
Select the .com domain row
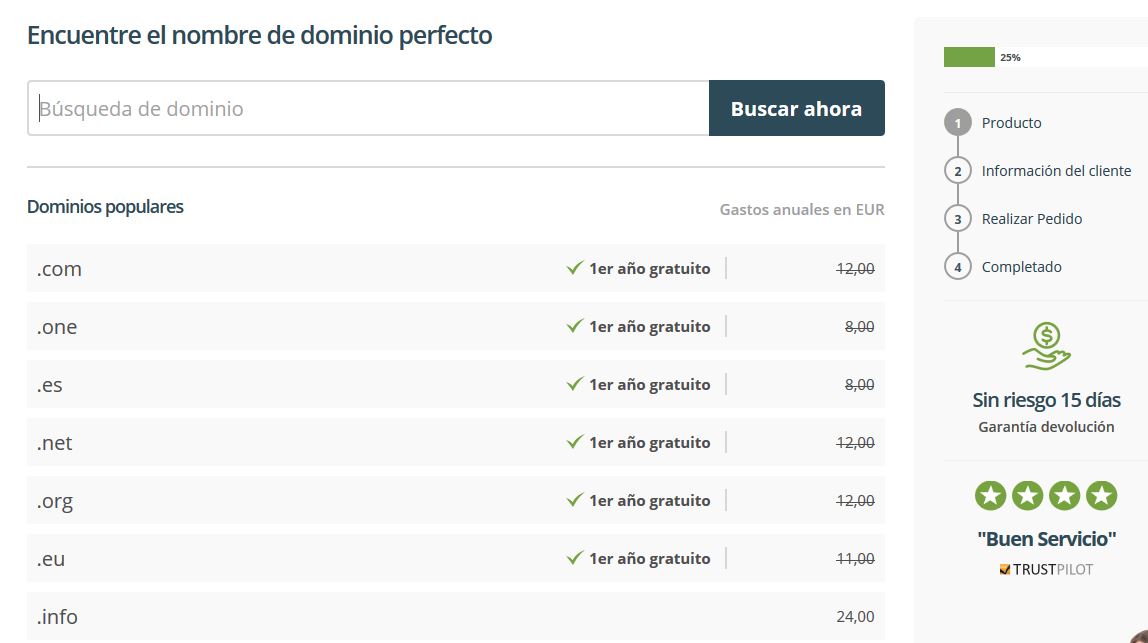pyautogui.click(x=455, y=268)
